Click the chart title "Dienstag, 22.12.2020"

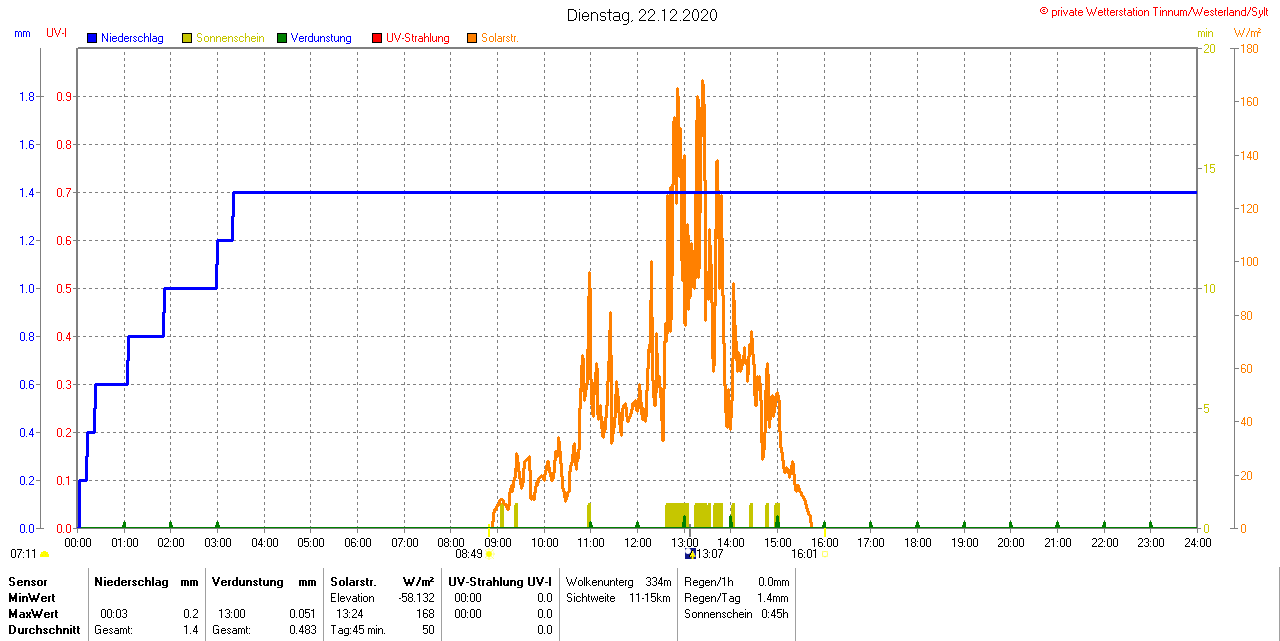(642, 15)
